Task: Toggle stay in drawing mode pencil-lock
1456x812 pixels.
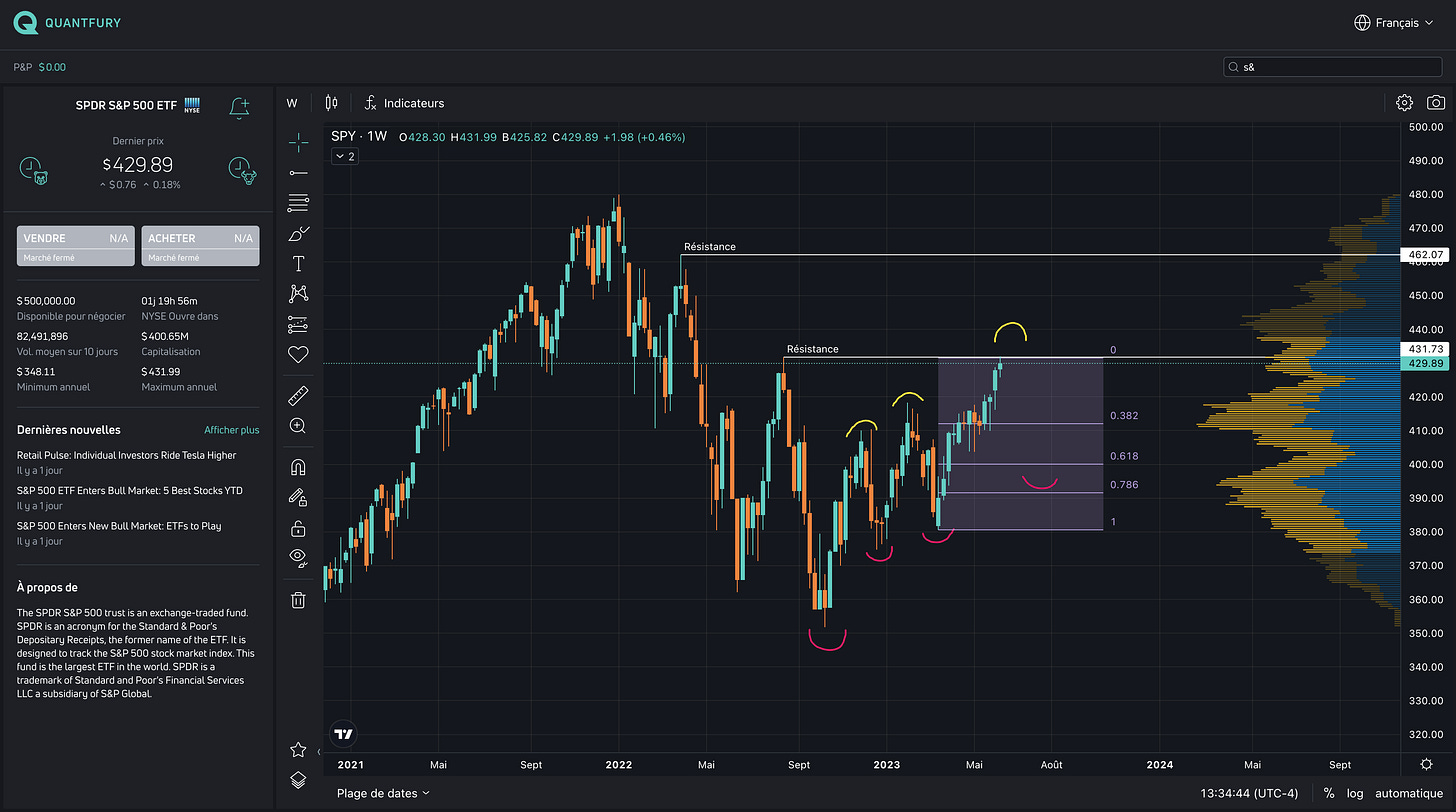Action: [298, 497]
